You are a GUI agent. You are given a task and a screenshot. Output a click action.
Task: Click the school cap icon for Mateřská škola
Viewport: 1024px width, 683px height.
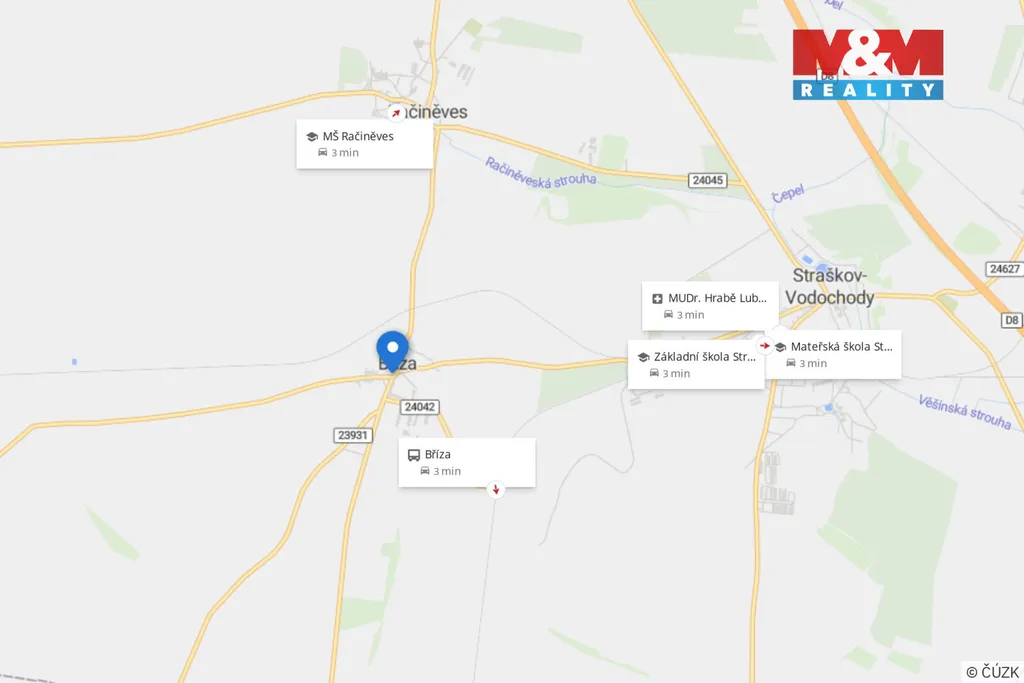tap(780, 347)
